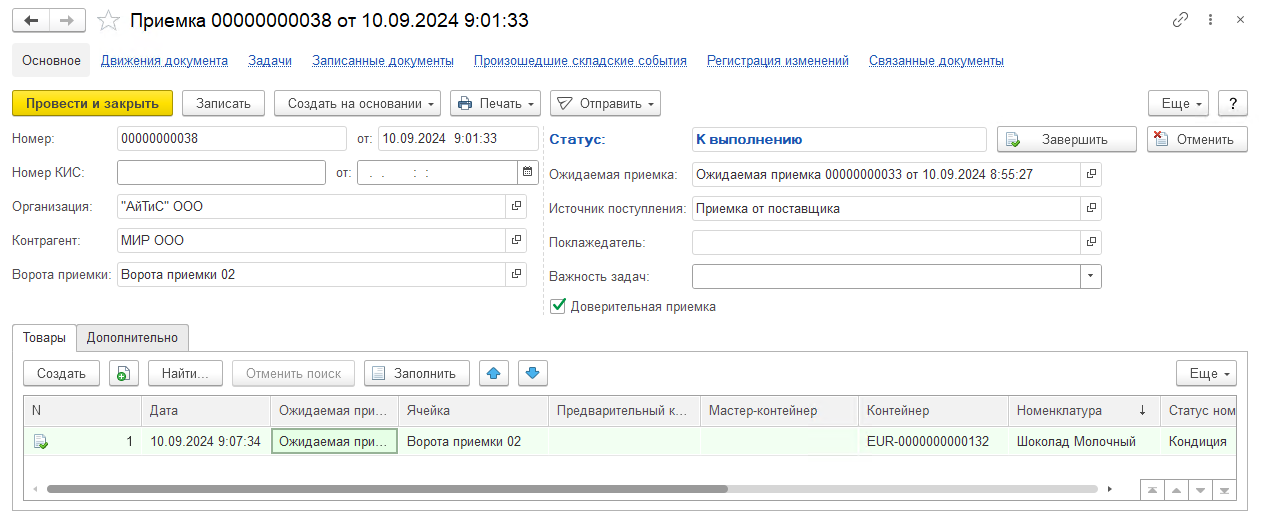Screen dimensions: 1267x522
Task: Open the Источник поступления record via its open icon
Action: [1091, 208]
